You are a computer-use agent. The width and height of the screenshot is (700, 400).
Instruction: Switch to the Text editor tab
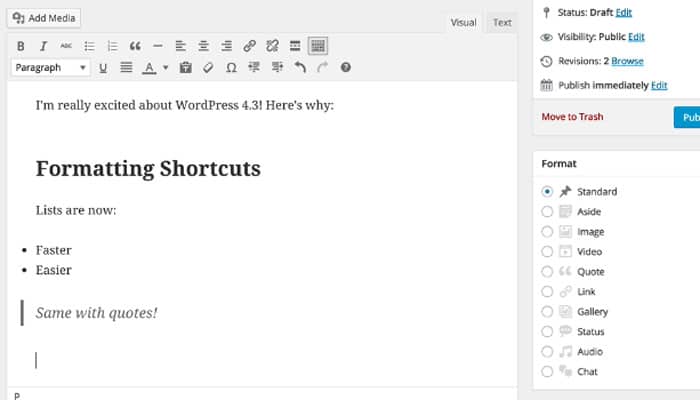[502, 22]
